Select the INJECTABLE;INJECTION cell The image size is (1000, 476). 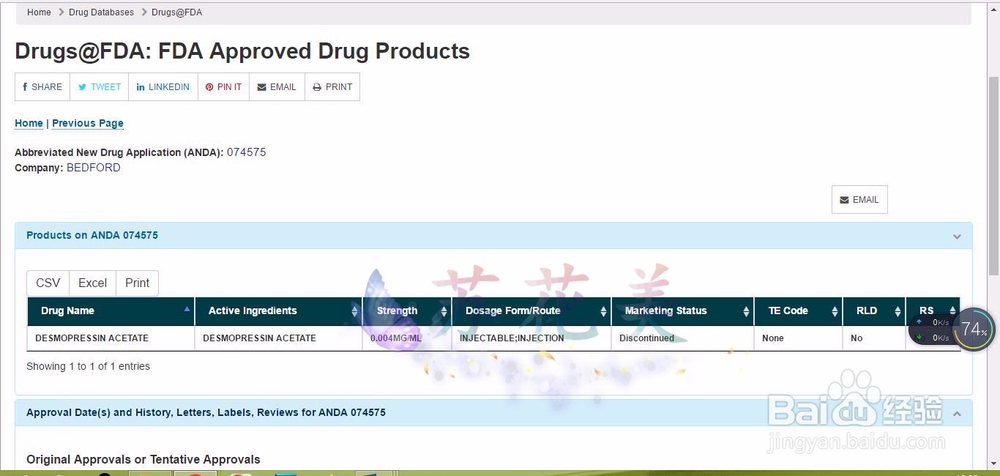[x=531, y=338]
